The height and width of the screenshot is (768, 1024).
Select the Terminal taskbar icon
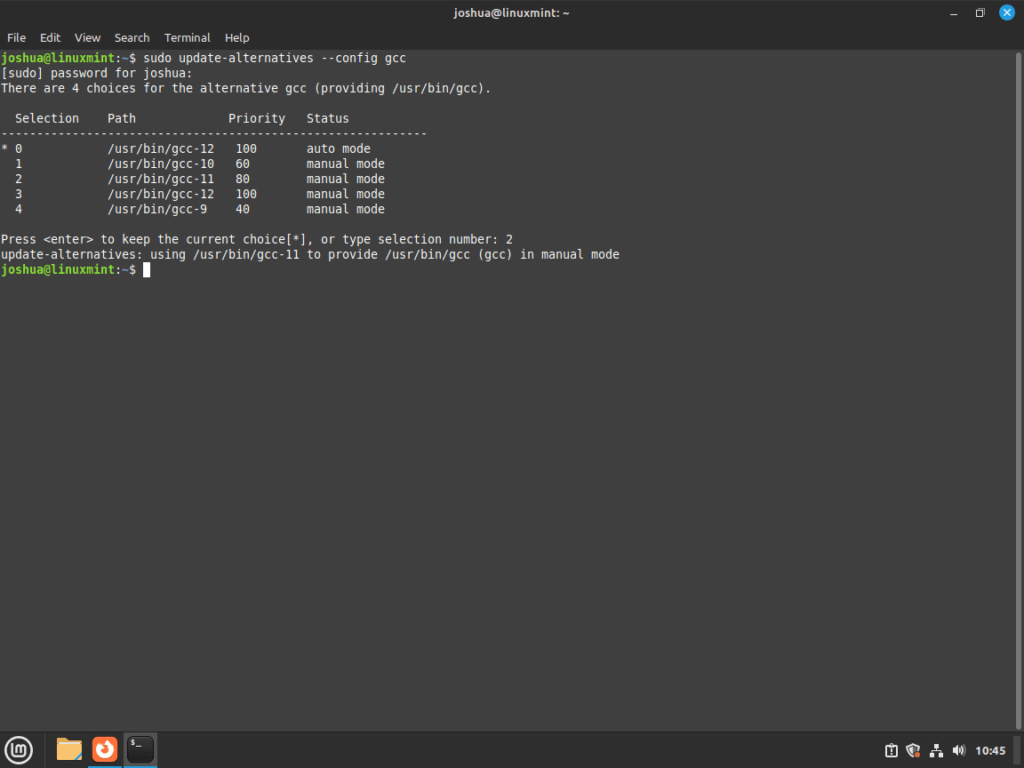pos(140,750)
